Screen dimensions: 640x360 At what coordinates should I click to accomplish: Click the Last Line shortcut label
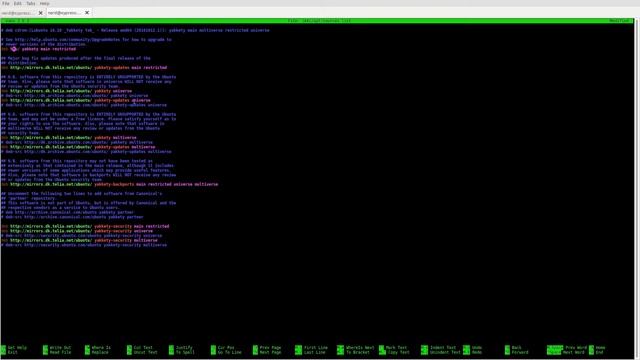314,352
